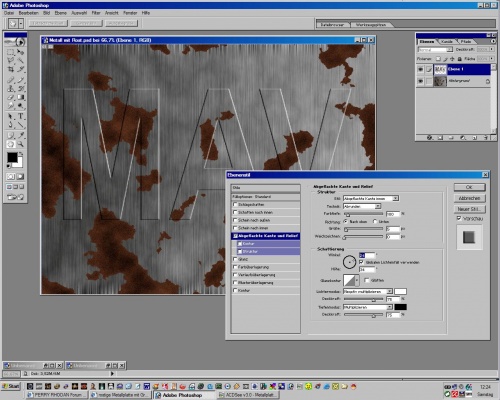
Task: Open the Filter menu
Action: [x=96, y=13]
